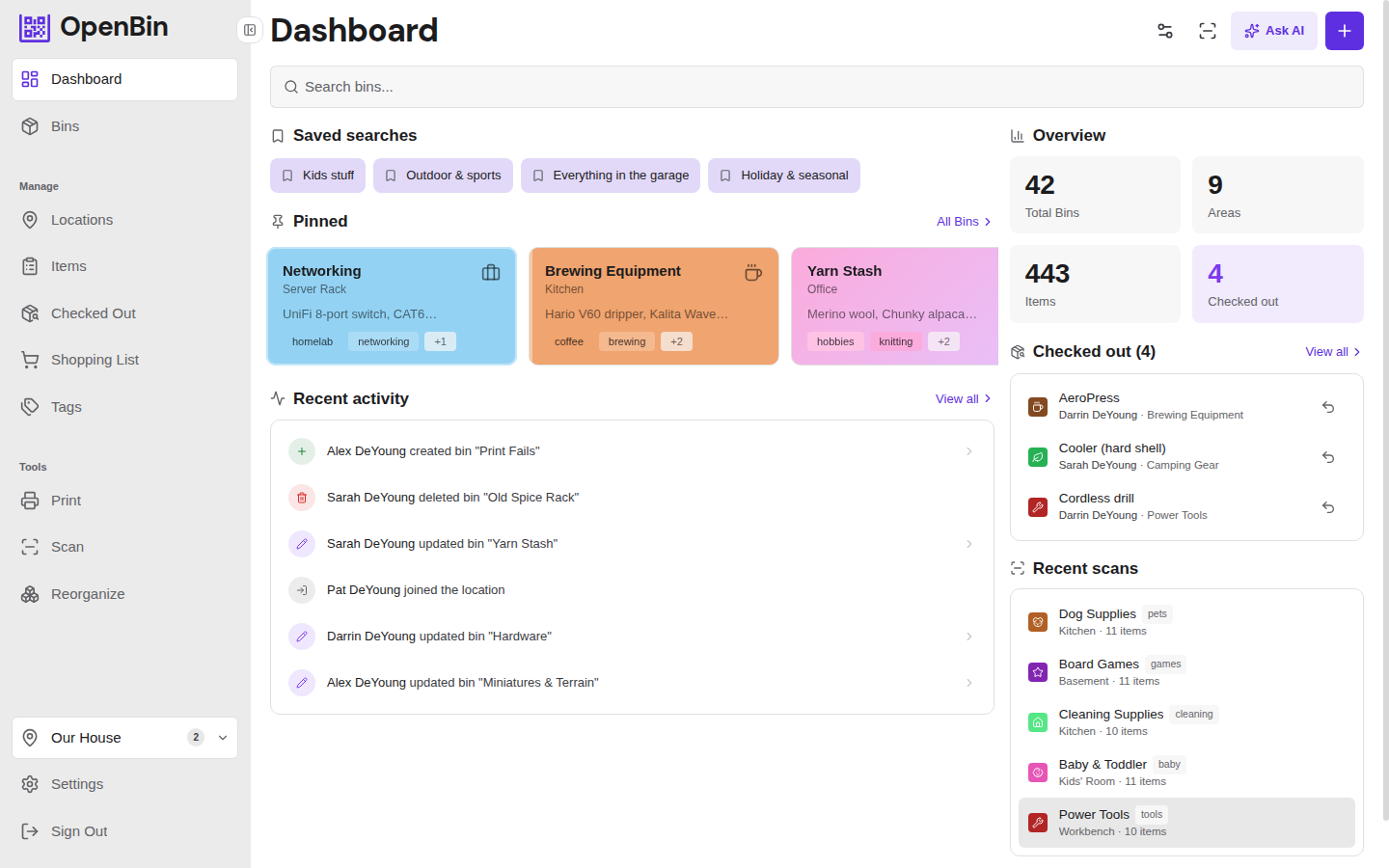Image resolution: width=1389 pixels, height=868 pixels.
Task: Expand the Hardware activity row chevron
Action: pyautogui.click(x=969, y=637)
